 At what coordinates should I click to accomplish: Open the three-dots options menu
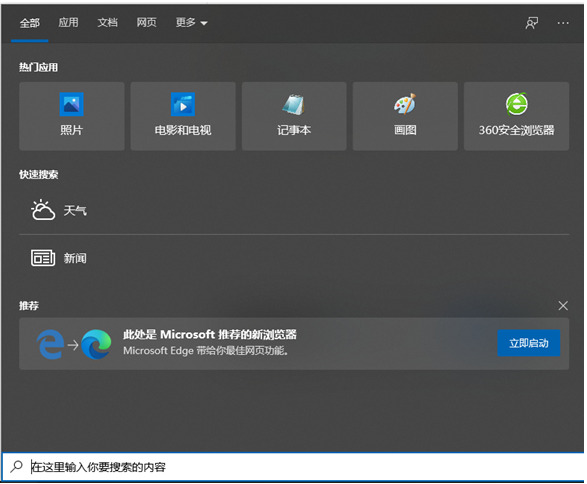563,23
